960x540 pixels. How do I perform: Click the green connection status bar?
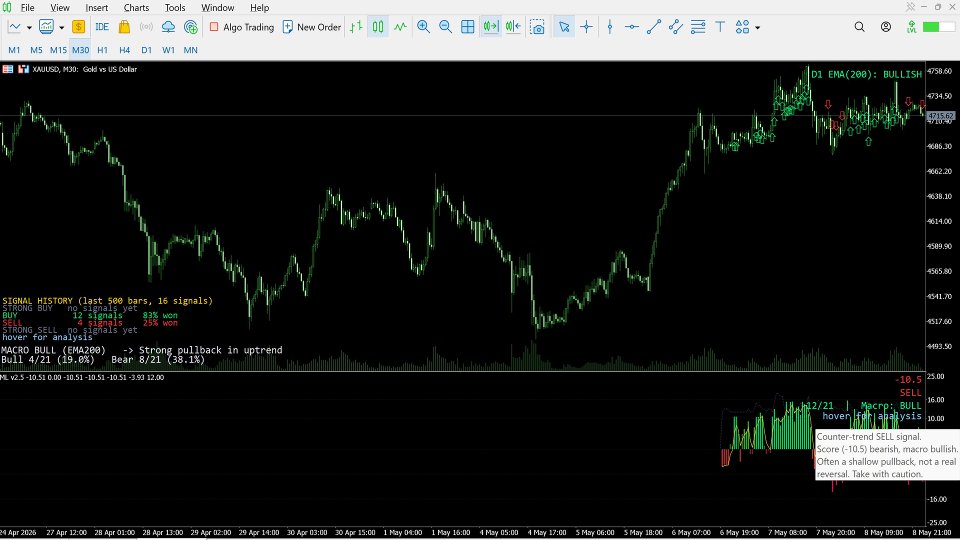939,27
